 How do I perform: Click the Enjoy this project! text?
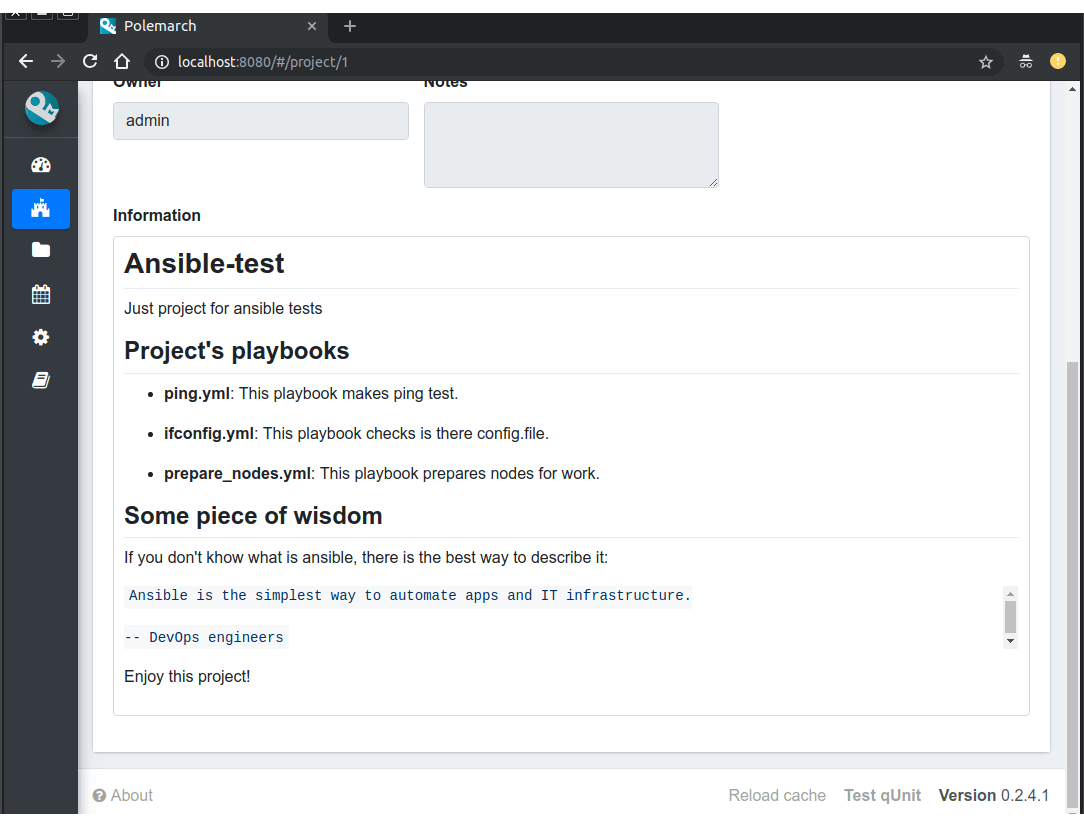coord(187,676)
